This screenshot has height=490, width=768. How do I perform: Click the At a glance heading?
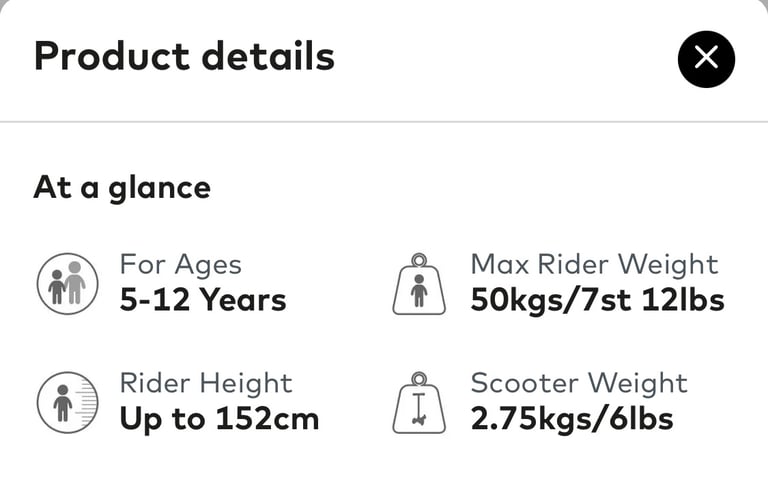click(122, 188)
